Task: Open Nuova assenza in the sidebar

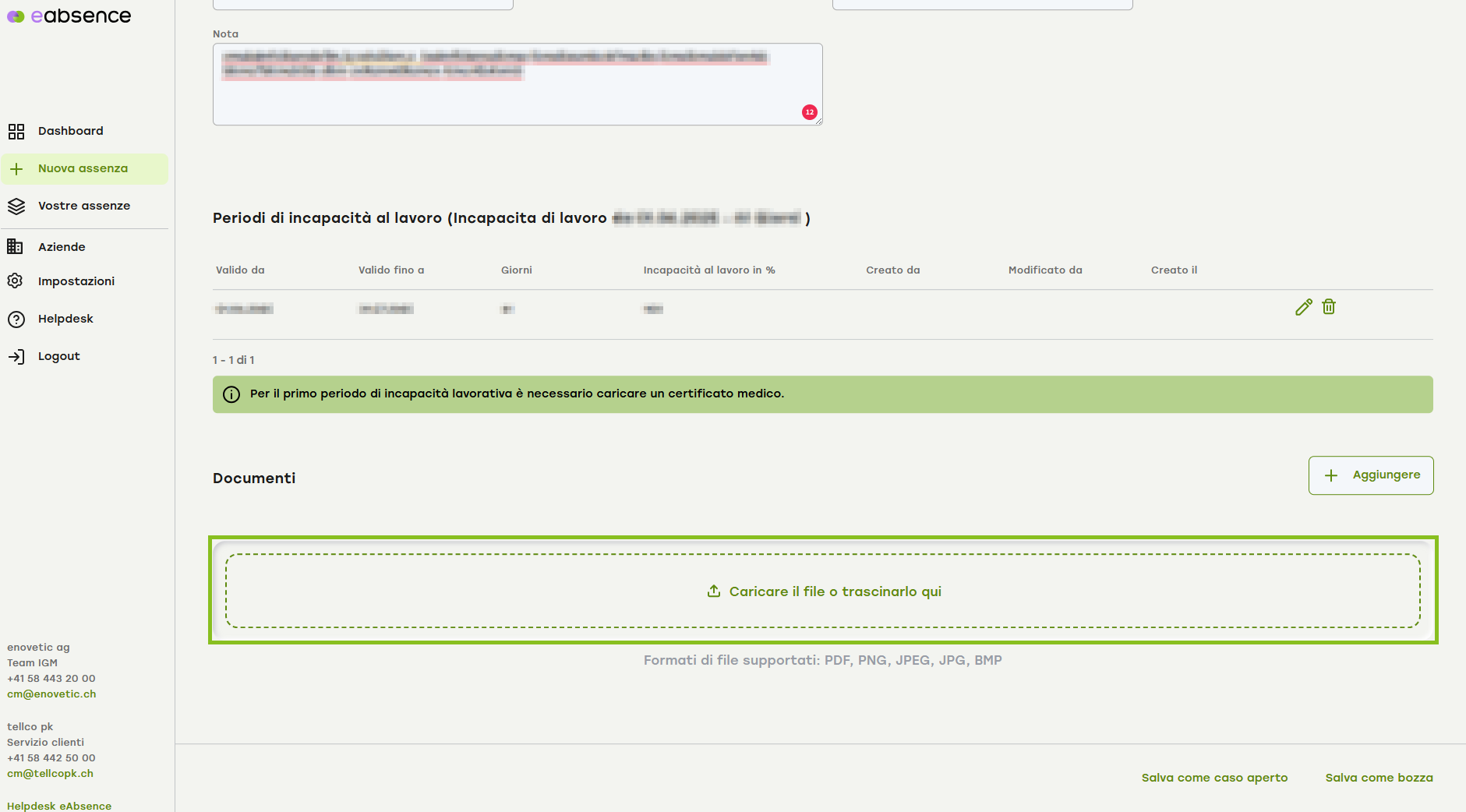Action: (x=83, y=169)
